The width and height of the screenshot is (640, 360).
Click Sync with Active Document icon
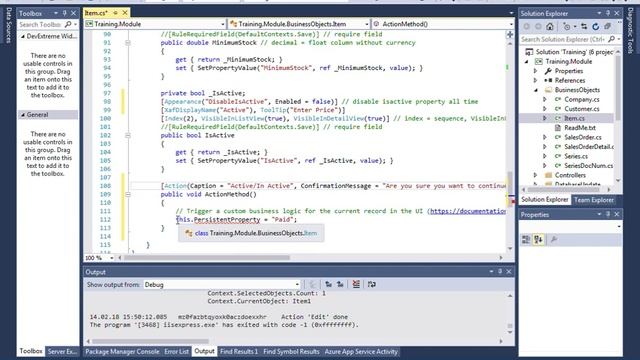[584, 27]
